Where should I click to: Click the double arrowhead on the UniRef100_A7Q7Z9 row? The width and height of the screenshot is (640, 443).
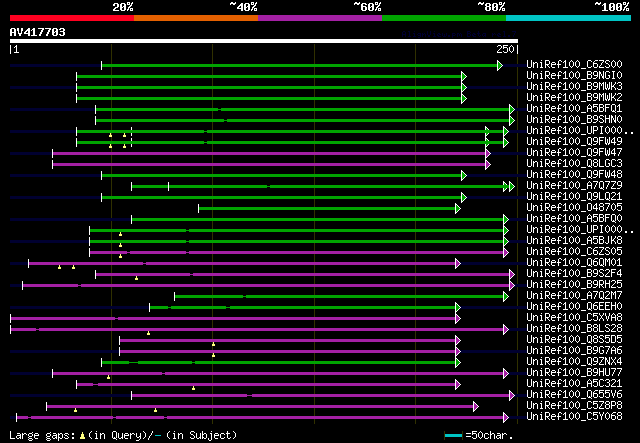(x=509, y=186)
